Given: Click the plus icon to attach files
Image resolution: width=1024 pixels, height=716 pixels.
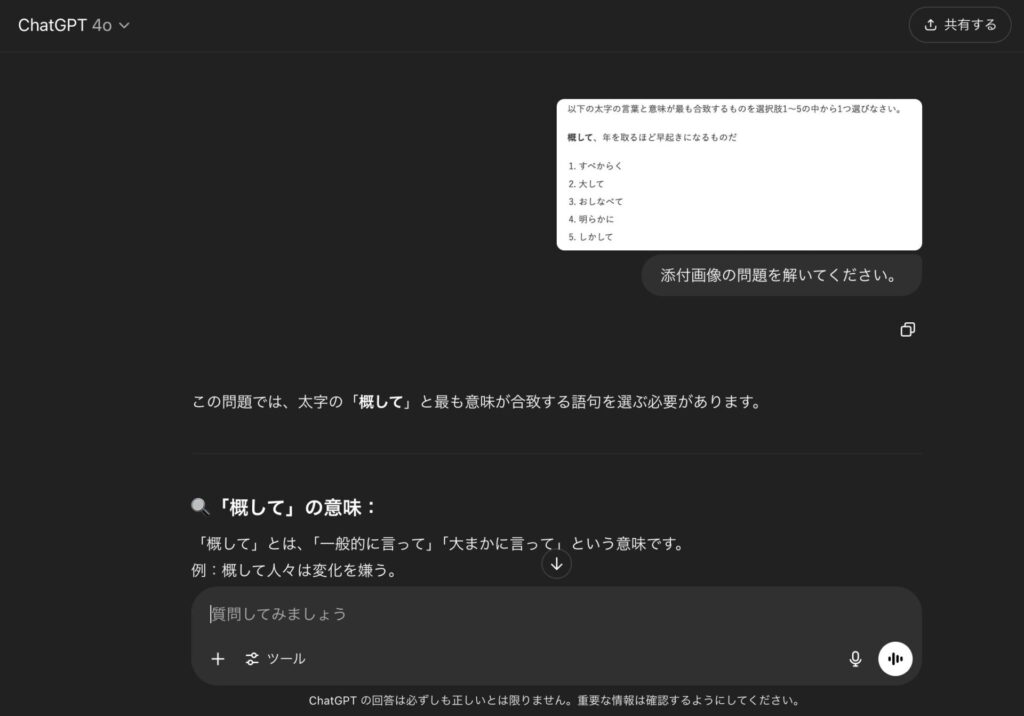Looking at the screenshot, I should click(x=218, y=659).
